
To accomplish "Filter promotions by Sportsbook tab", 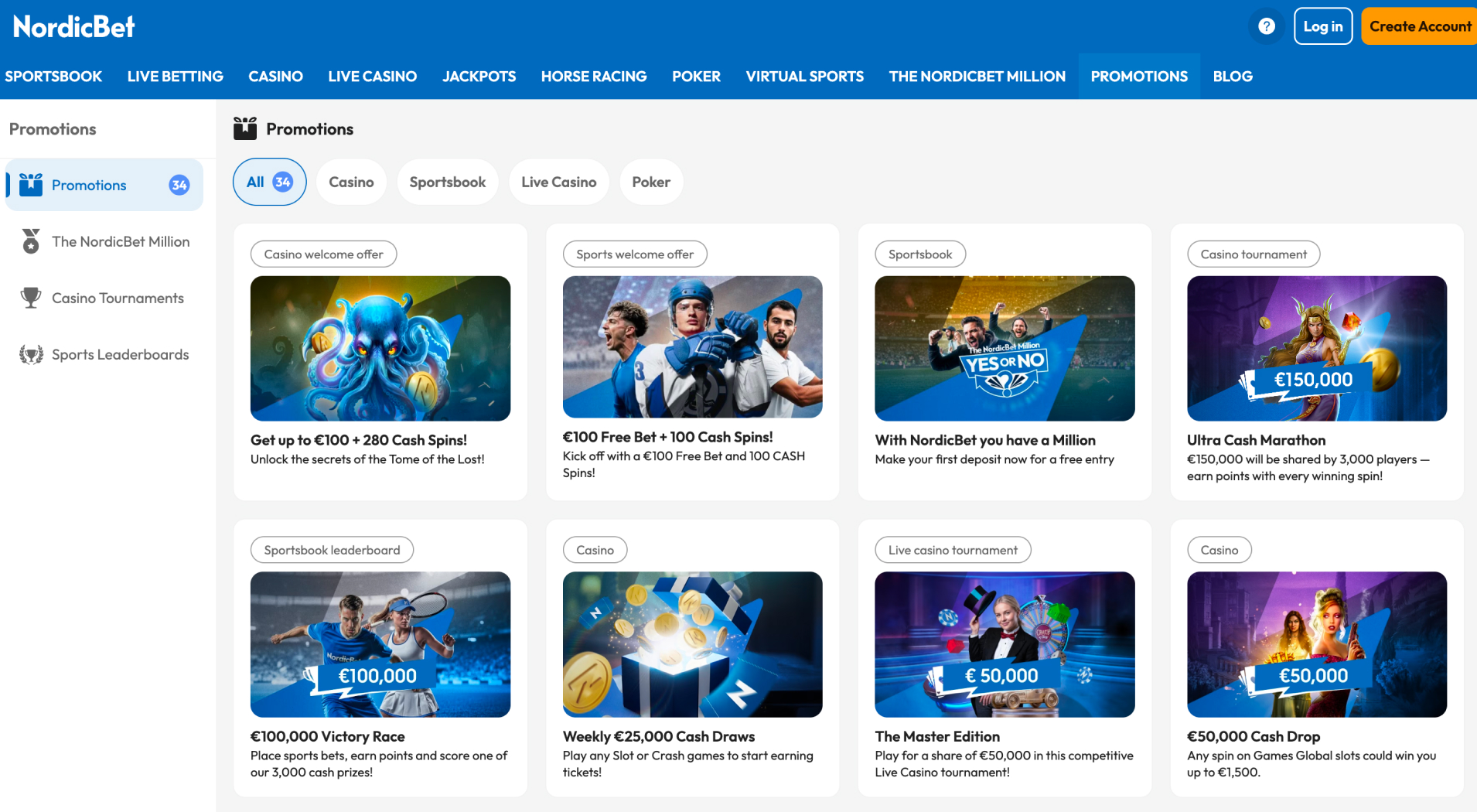I will [448, 182].
